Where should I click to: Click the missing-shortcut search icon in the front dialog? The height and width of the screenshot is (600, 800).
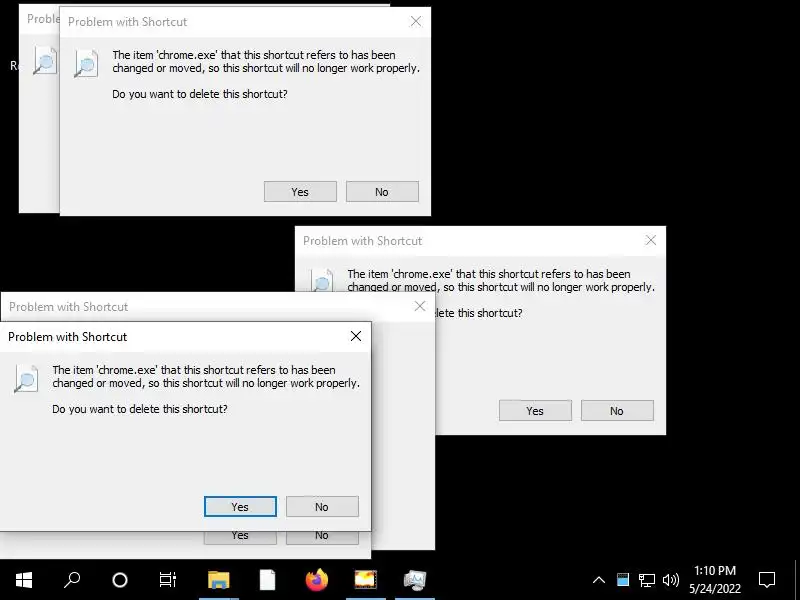click(x=26, y=379)
